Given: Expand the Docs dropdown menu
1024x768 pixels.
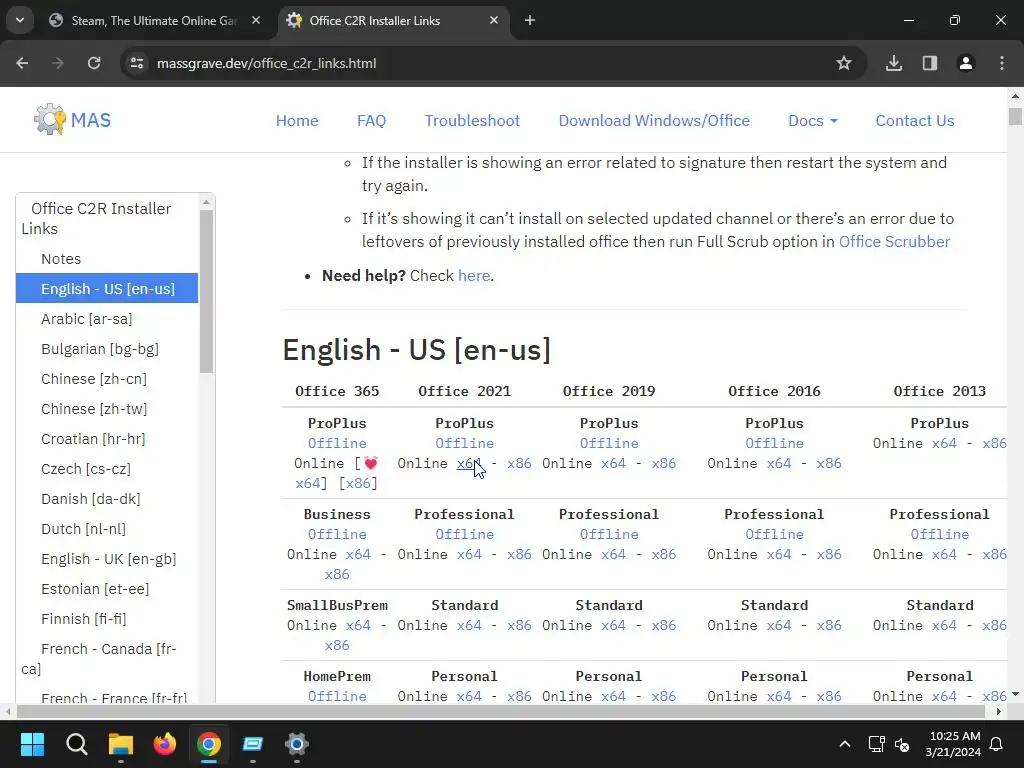Looking at the screenshot, I should click(x=813, y=120).
